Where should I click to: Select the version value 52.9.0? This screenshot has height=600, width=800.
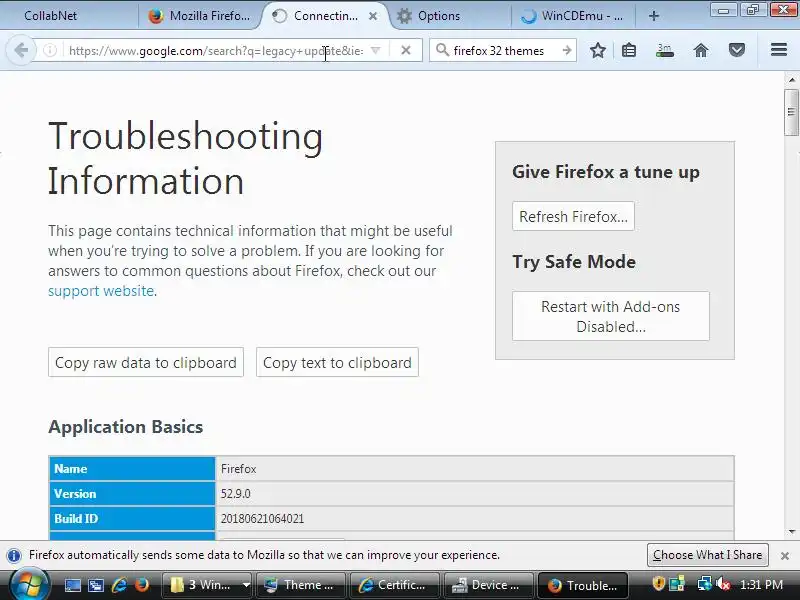236,494
